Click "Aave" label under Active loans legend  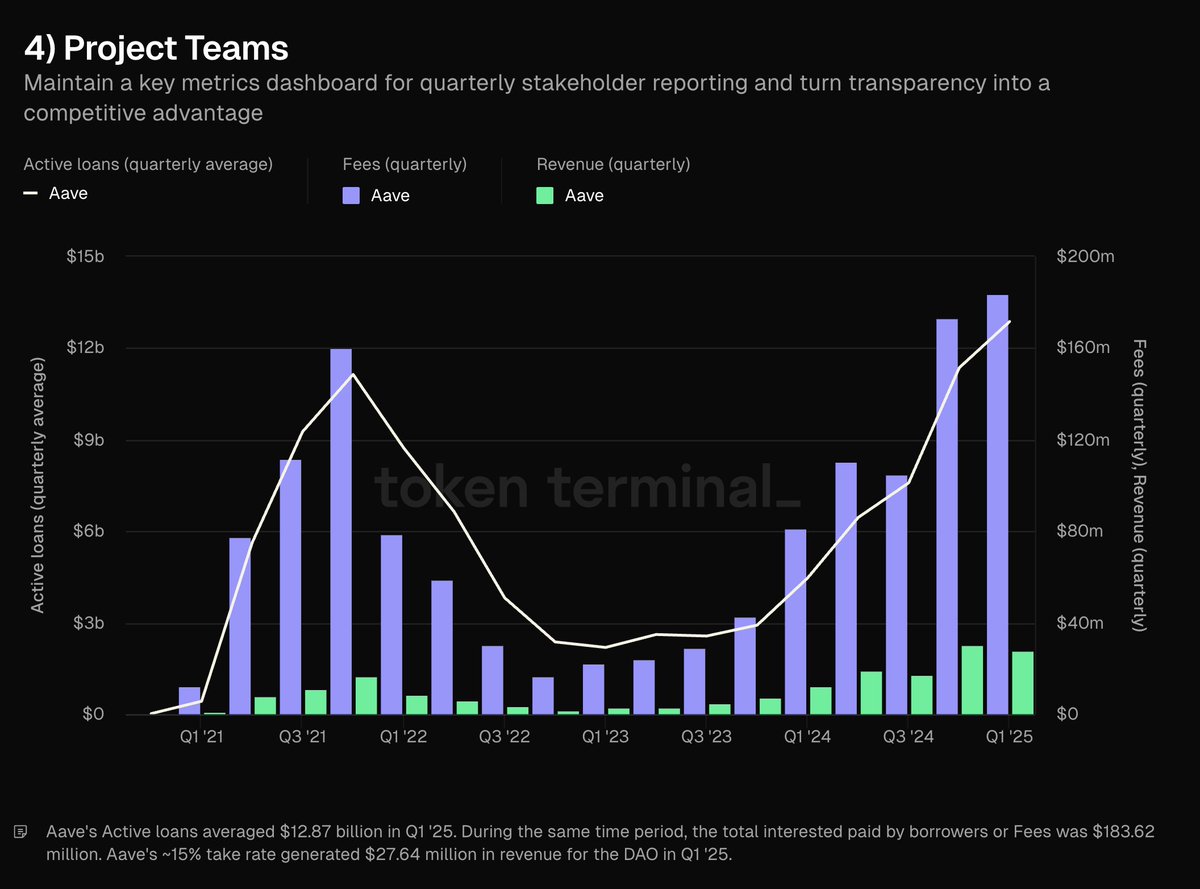[x=68, y=193]
